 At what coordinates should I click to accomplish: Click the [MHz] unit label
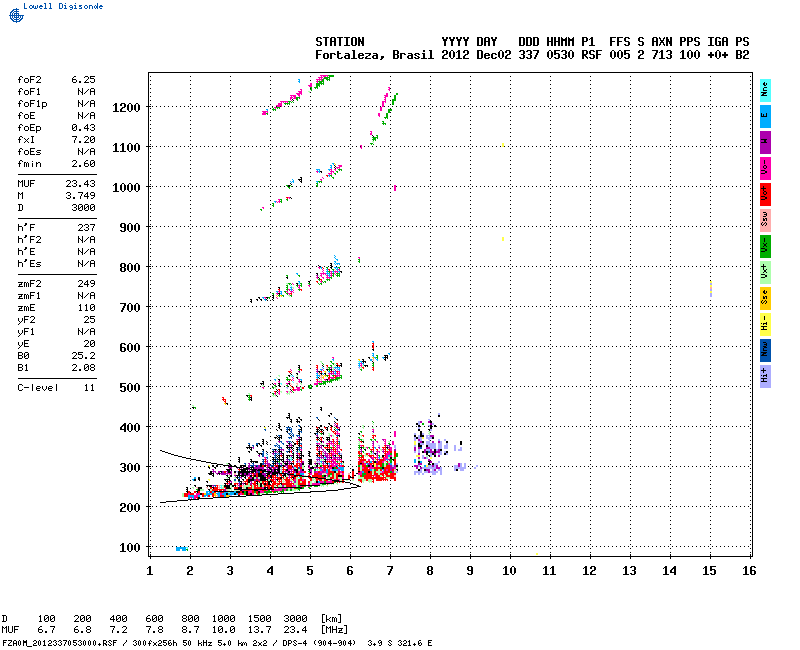(x=334, y=630)
